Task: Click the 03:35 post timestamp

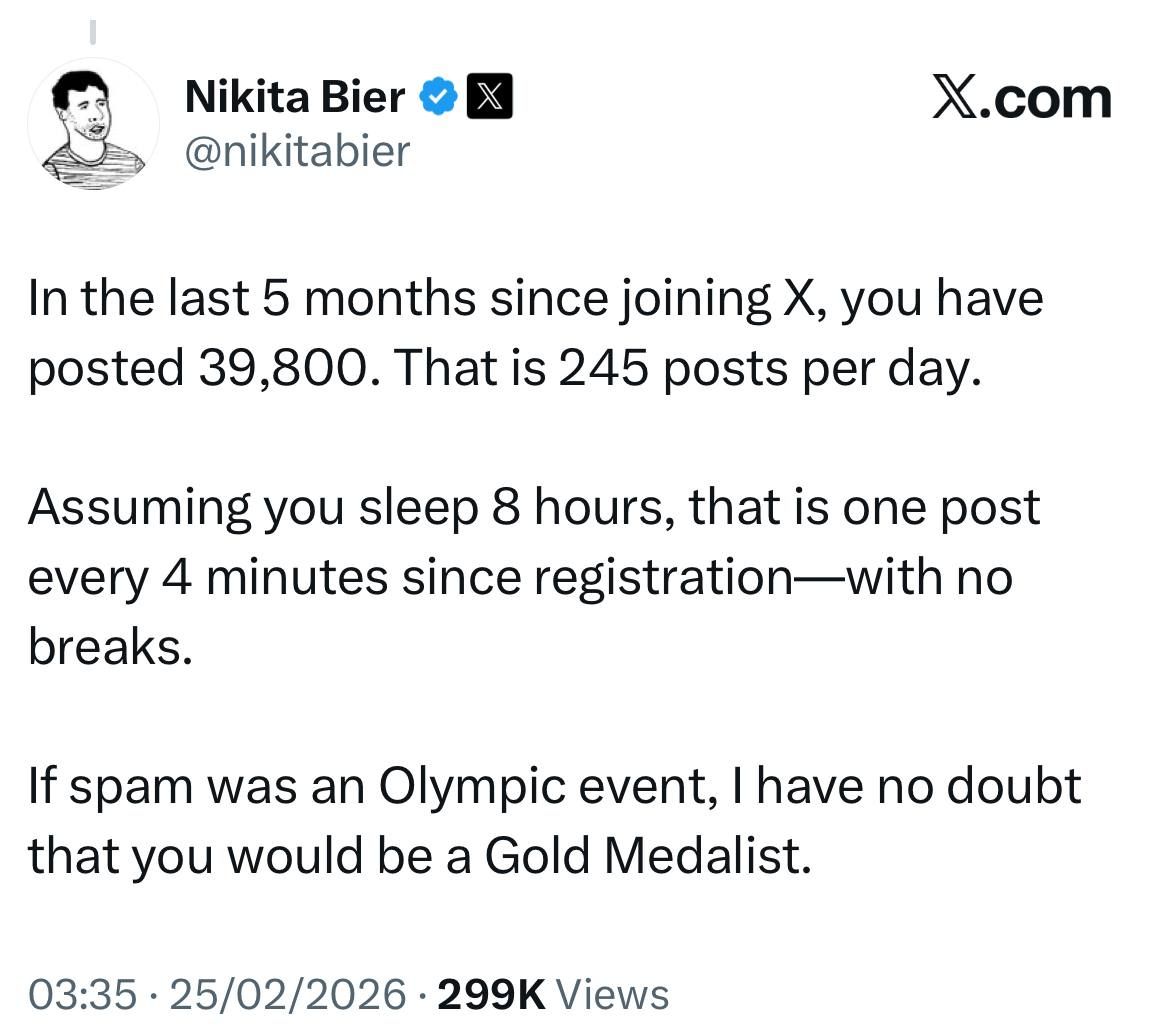Action: tap(81, 994)
